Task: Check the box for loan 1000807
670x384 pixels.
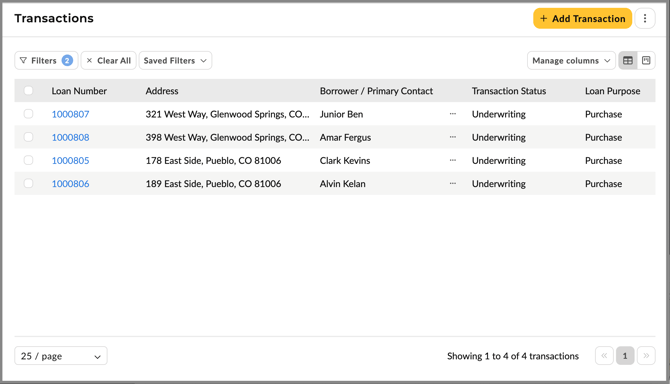Action: point(28,114)
